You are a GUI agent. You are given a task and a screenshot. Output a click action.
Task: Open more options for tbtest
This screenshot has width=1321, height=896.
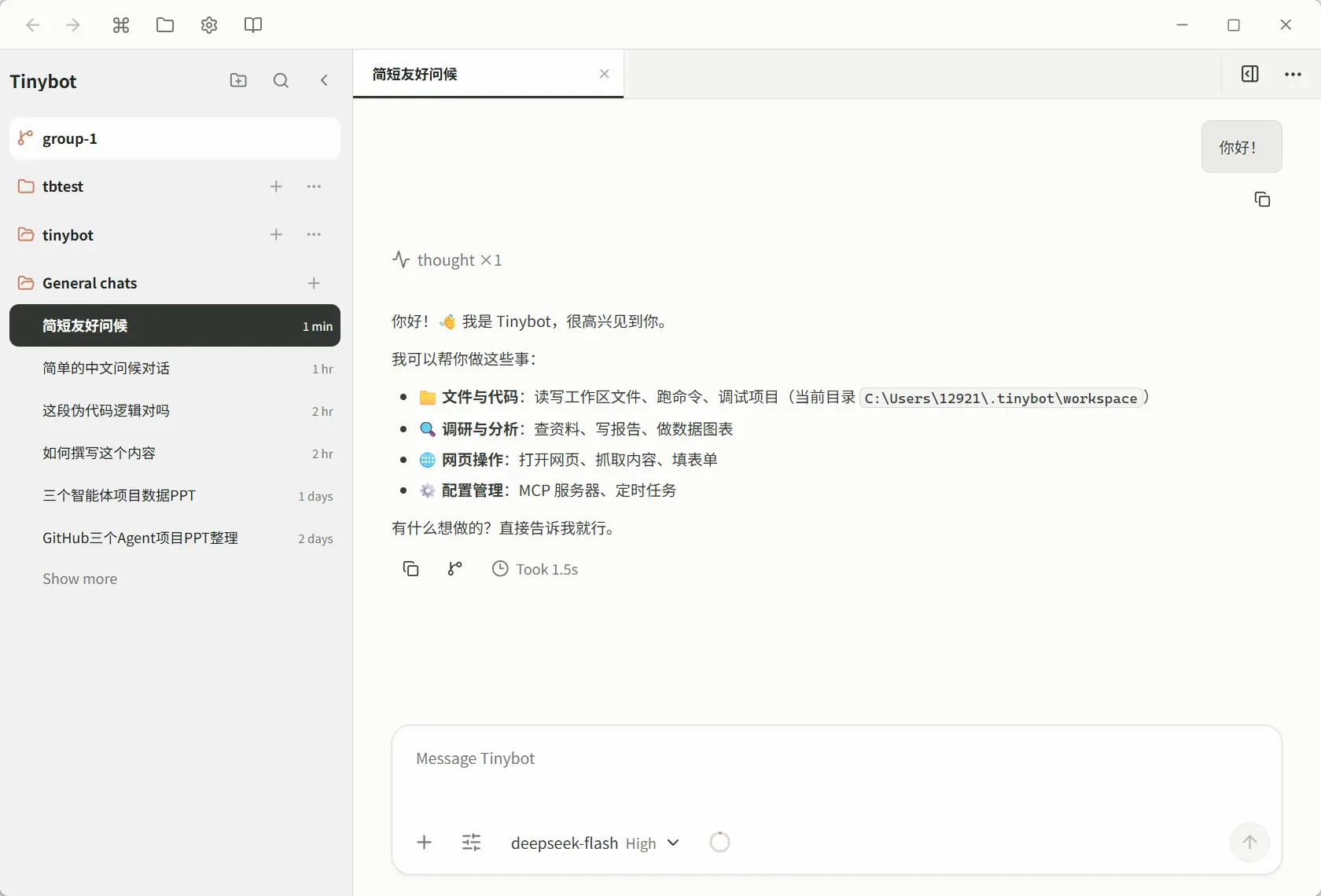(314, 186)
